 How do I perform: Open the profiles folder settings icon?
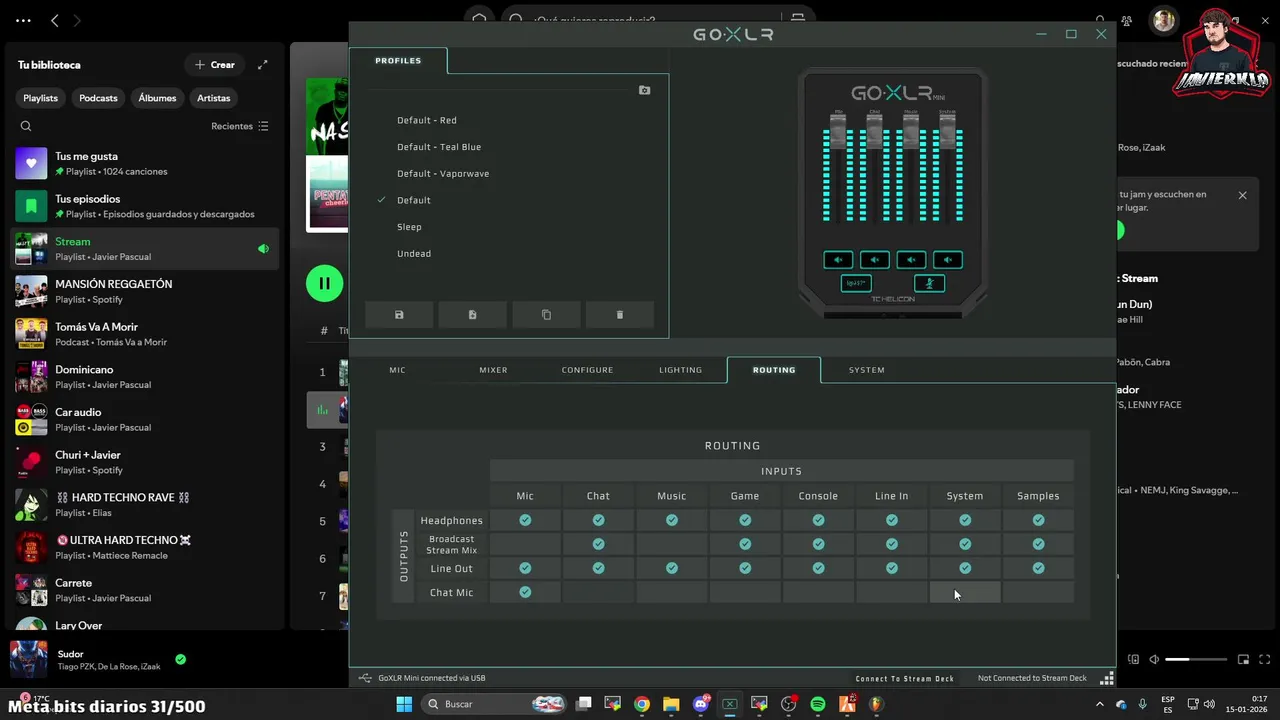(x=644, y=90)
